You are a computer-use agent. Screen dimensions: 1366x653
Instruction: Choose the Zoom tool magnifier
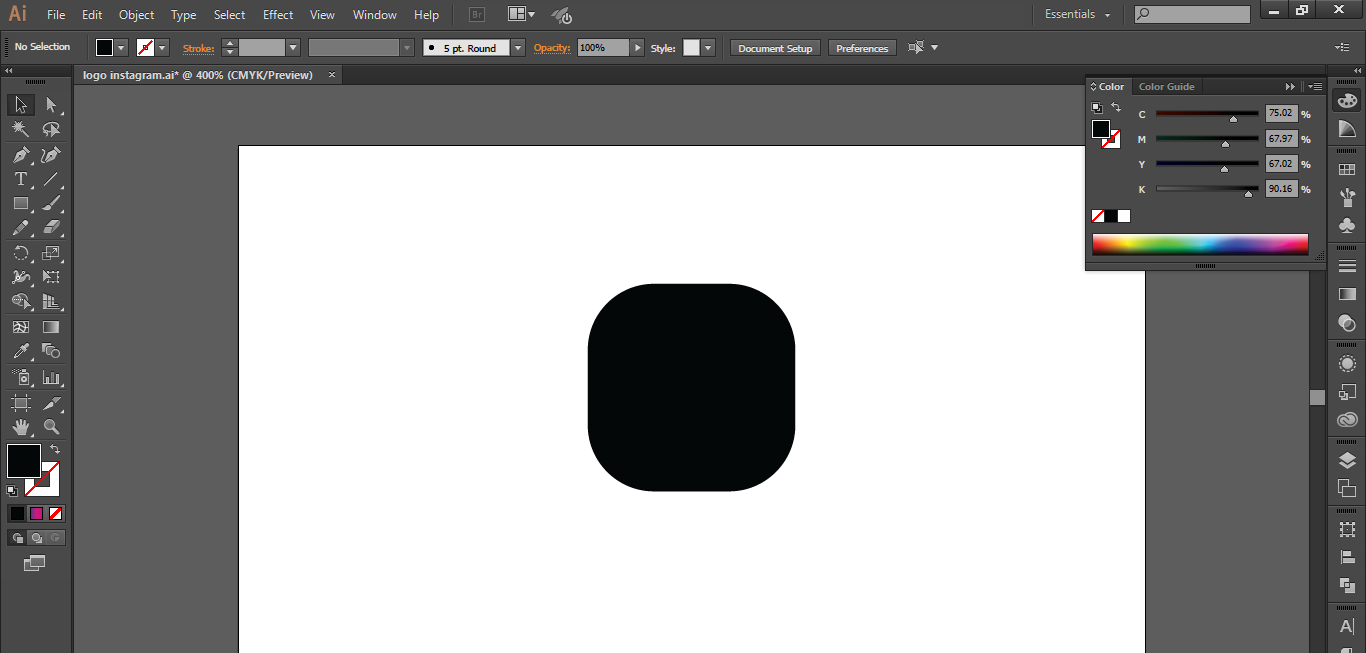(51, 427)
